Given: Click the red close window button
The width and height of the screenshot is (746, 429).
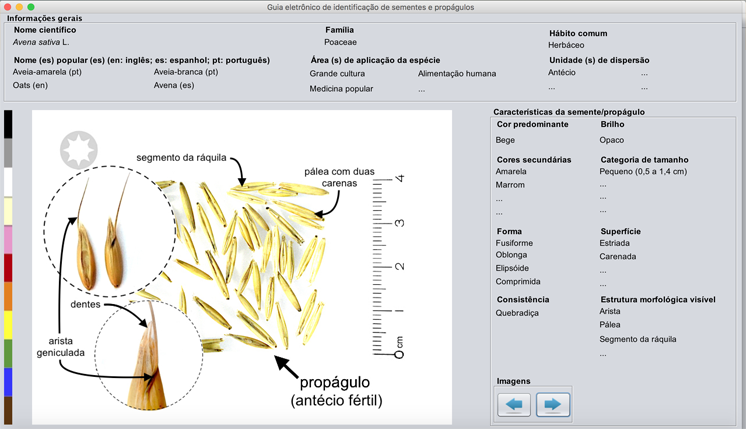Looking at the screenshot, I should (7, 7).
